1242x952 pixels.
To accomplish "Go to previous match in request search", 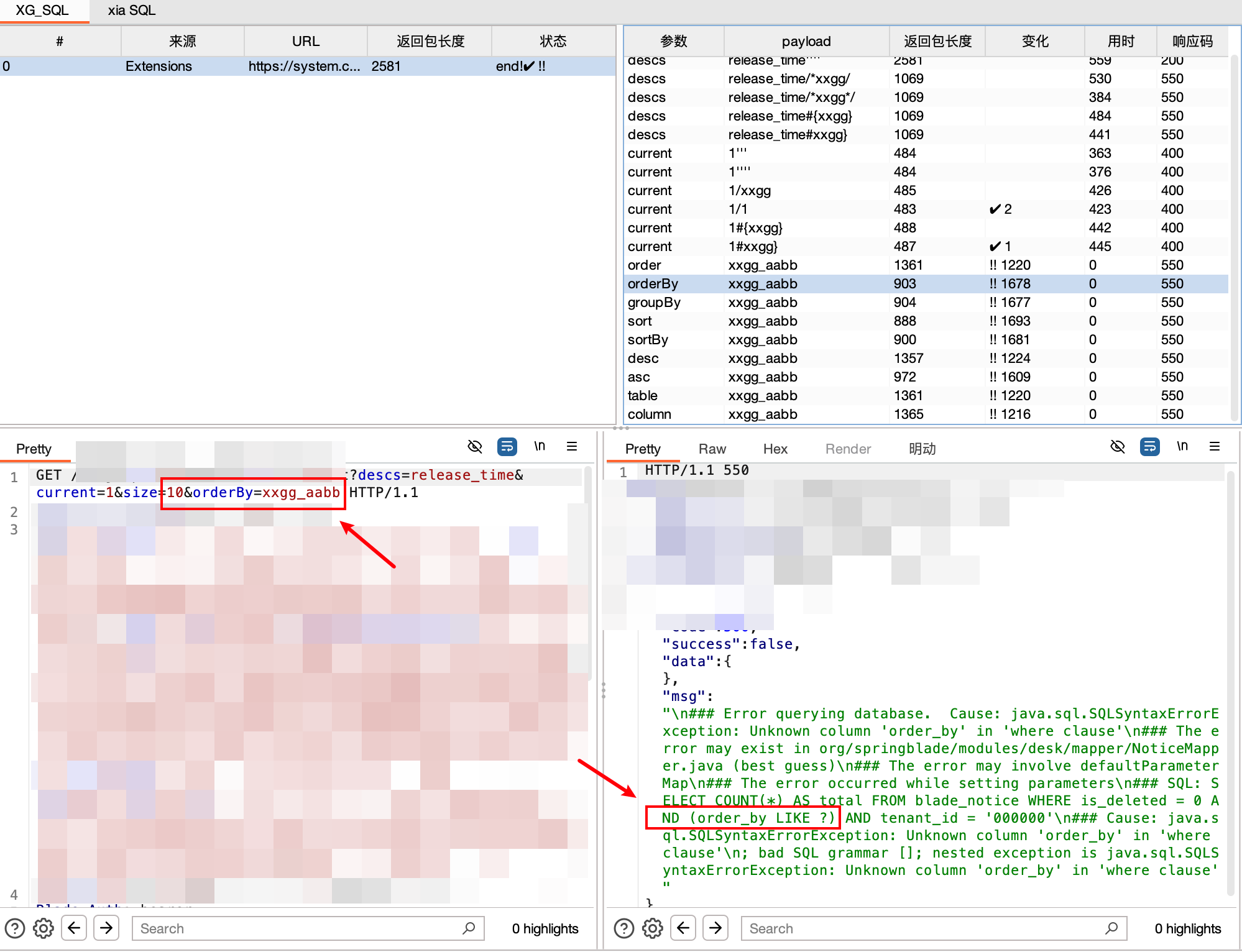I will click(74, 928).
